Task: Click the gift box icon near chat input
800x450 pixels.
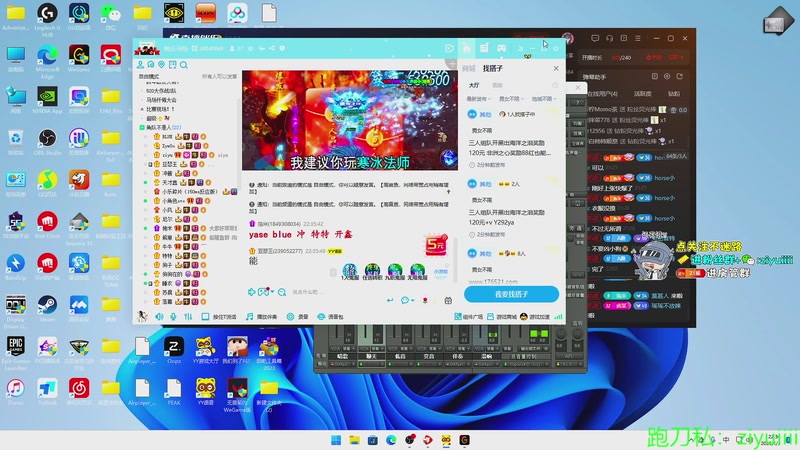Action: [x=448, y=301]
